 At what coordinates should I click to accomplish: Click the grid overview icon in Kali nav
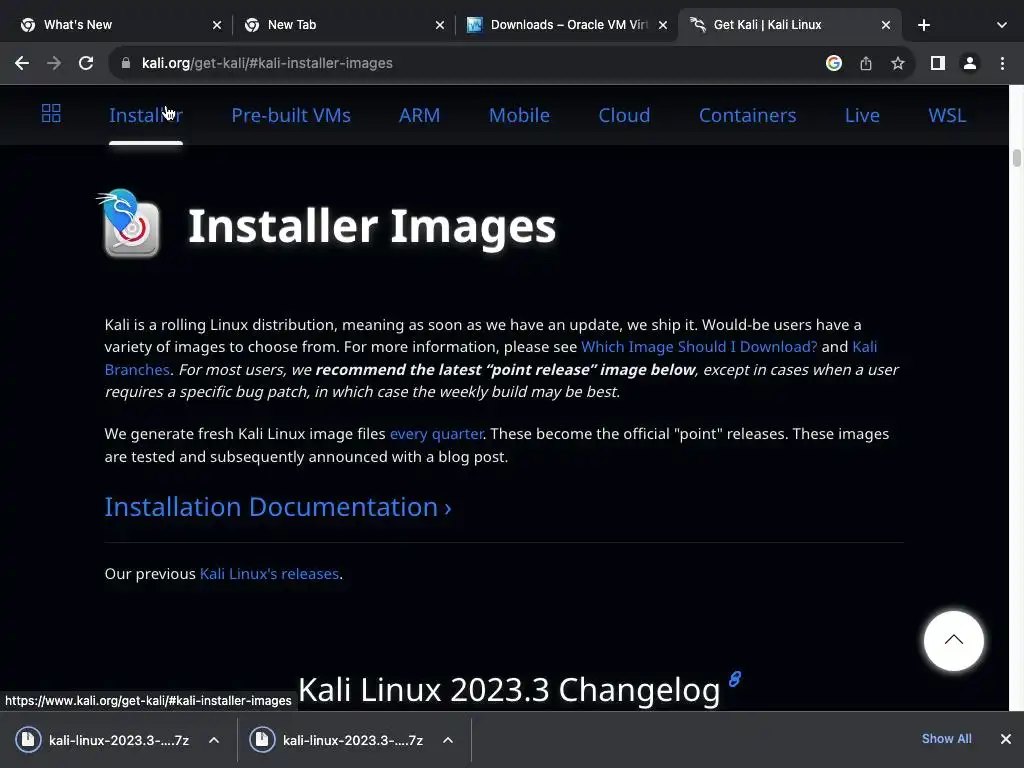(x=51, y=114)
